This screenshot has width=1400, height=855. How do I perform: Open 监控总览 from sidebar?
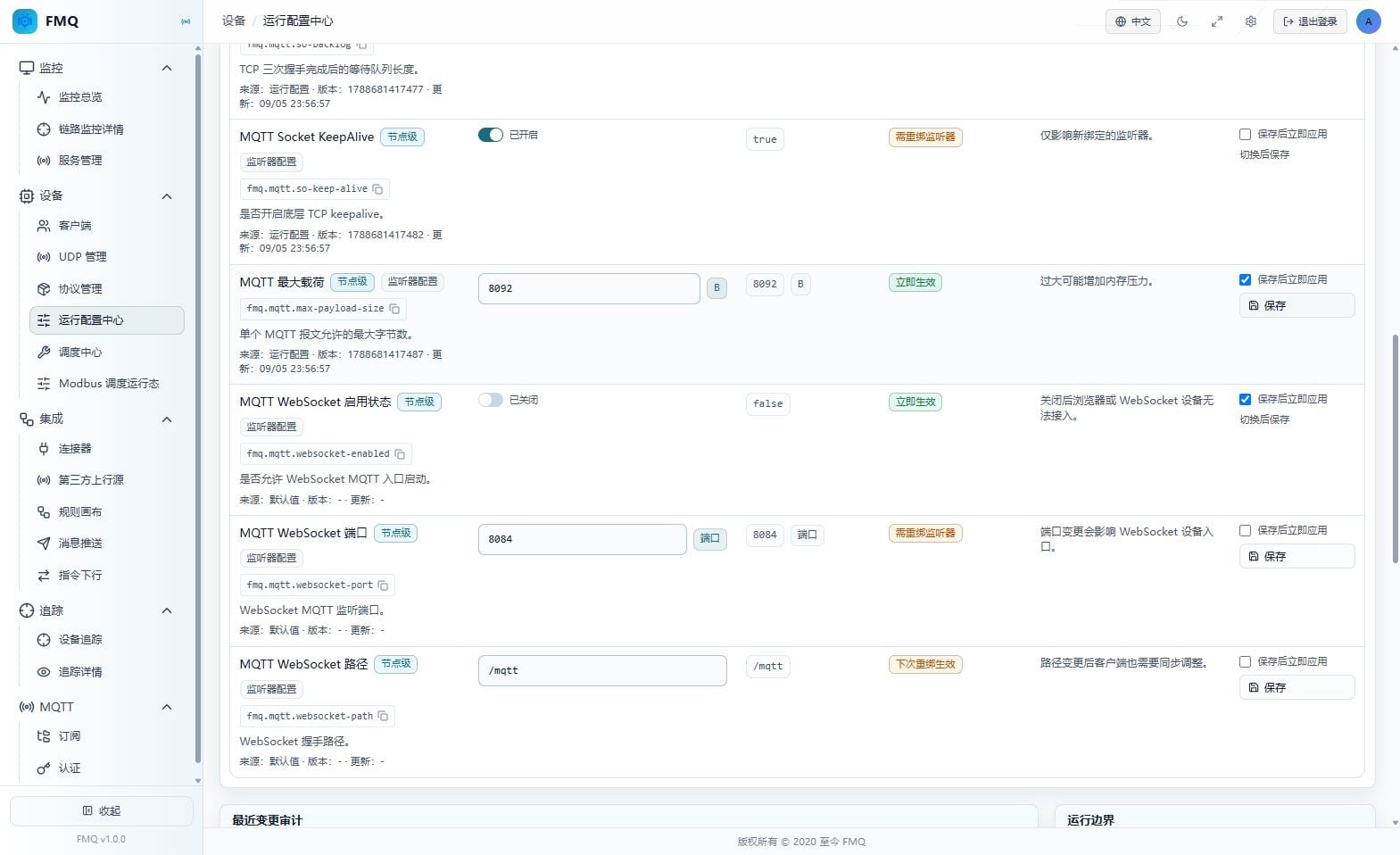[x=107, y=97]
